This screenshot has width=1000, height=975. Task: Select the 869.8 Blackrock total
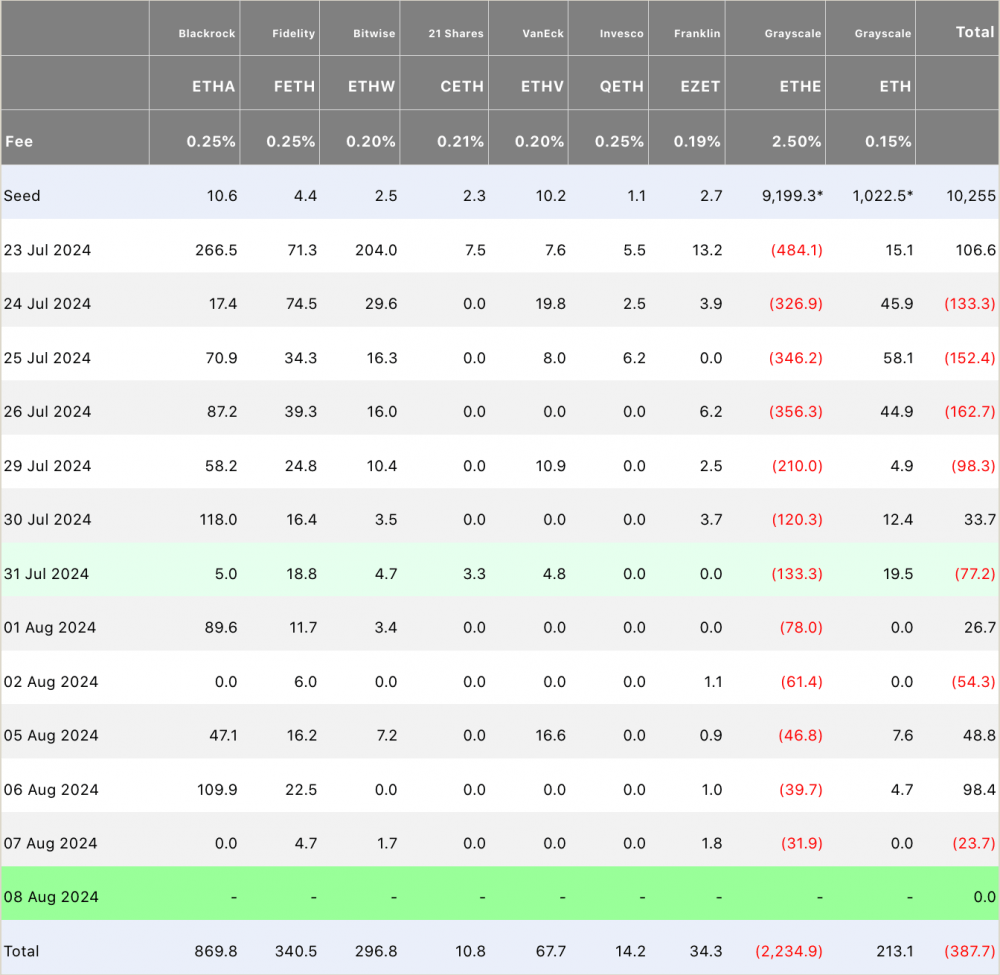coord(216,951)
